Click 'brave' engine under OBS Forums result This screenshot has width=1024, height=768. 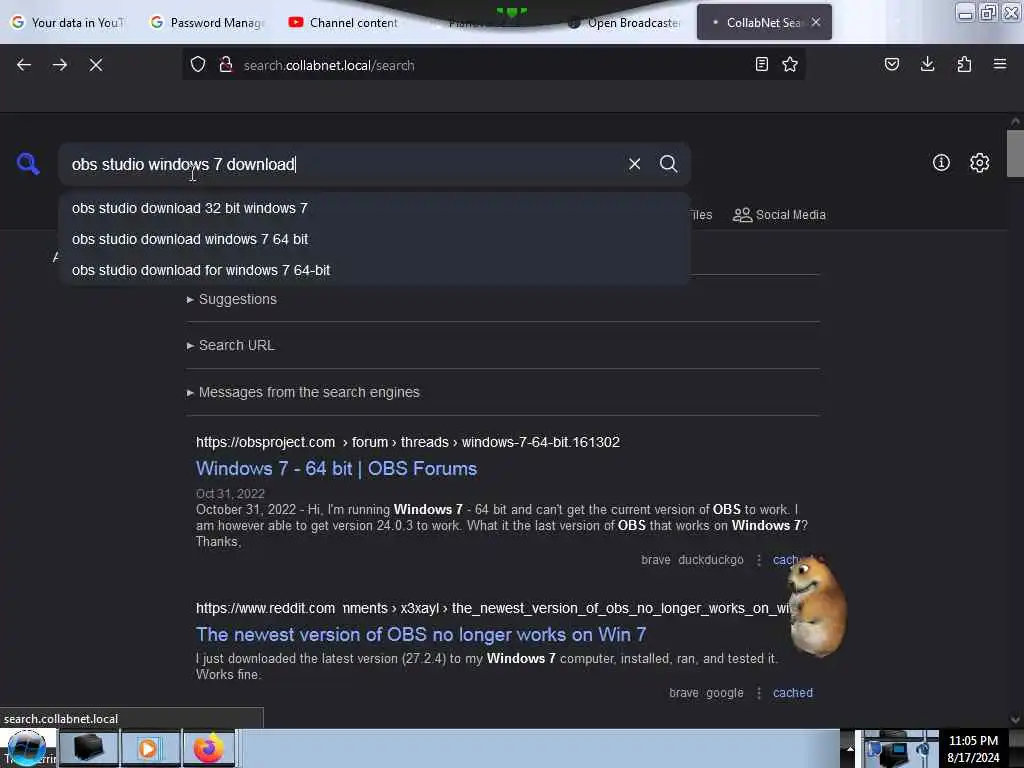(x=656, y=560)
